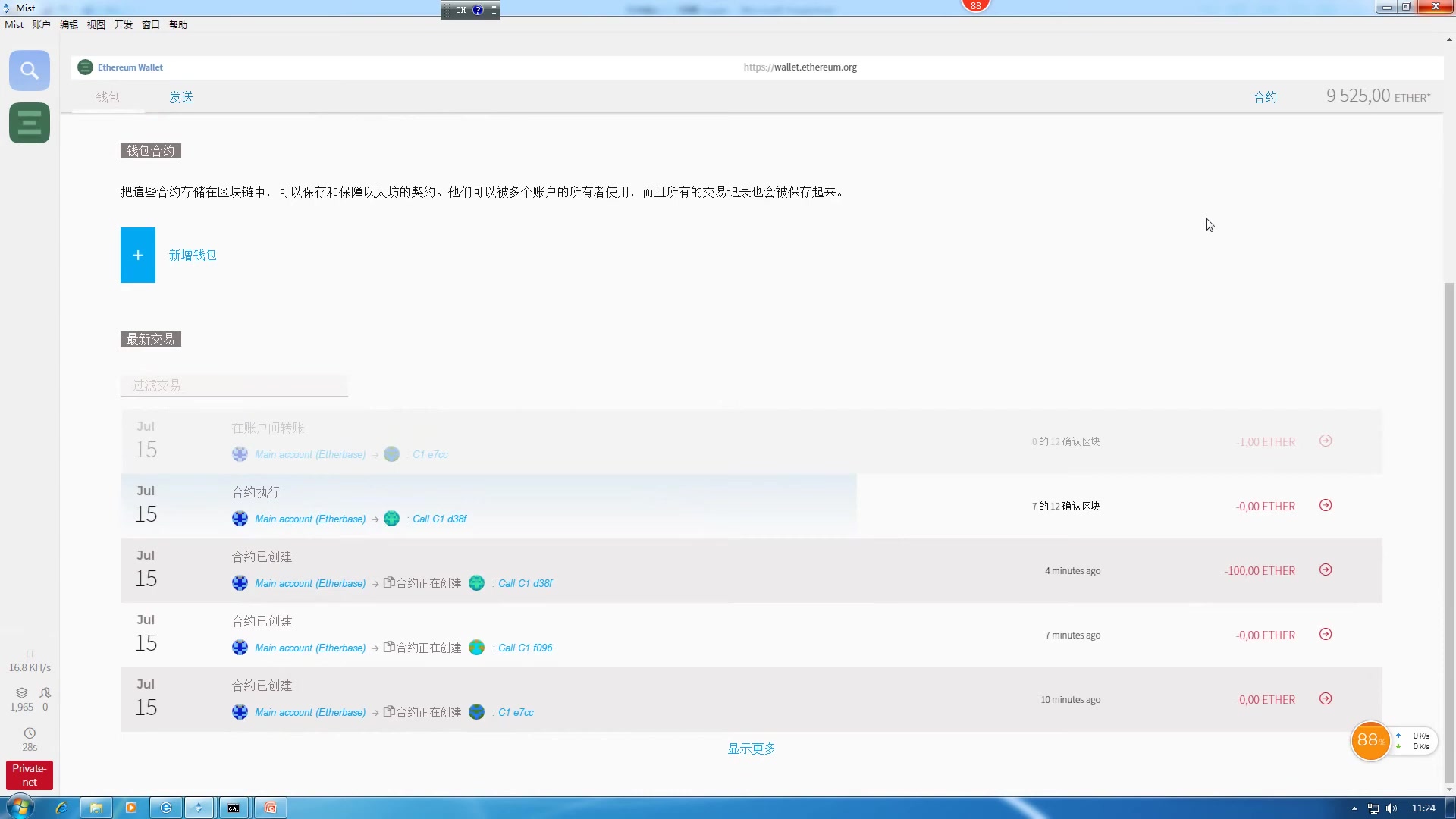The height and width of the screenshot is (819, 1456).
Task: Click Call C1 f096 contract identicon
Action: click(476, 648)
